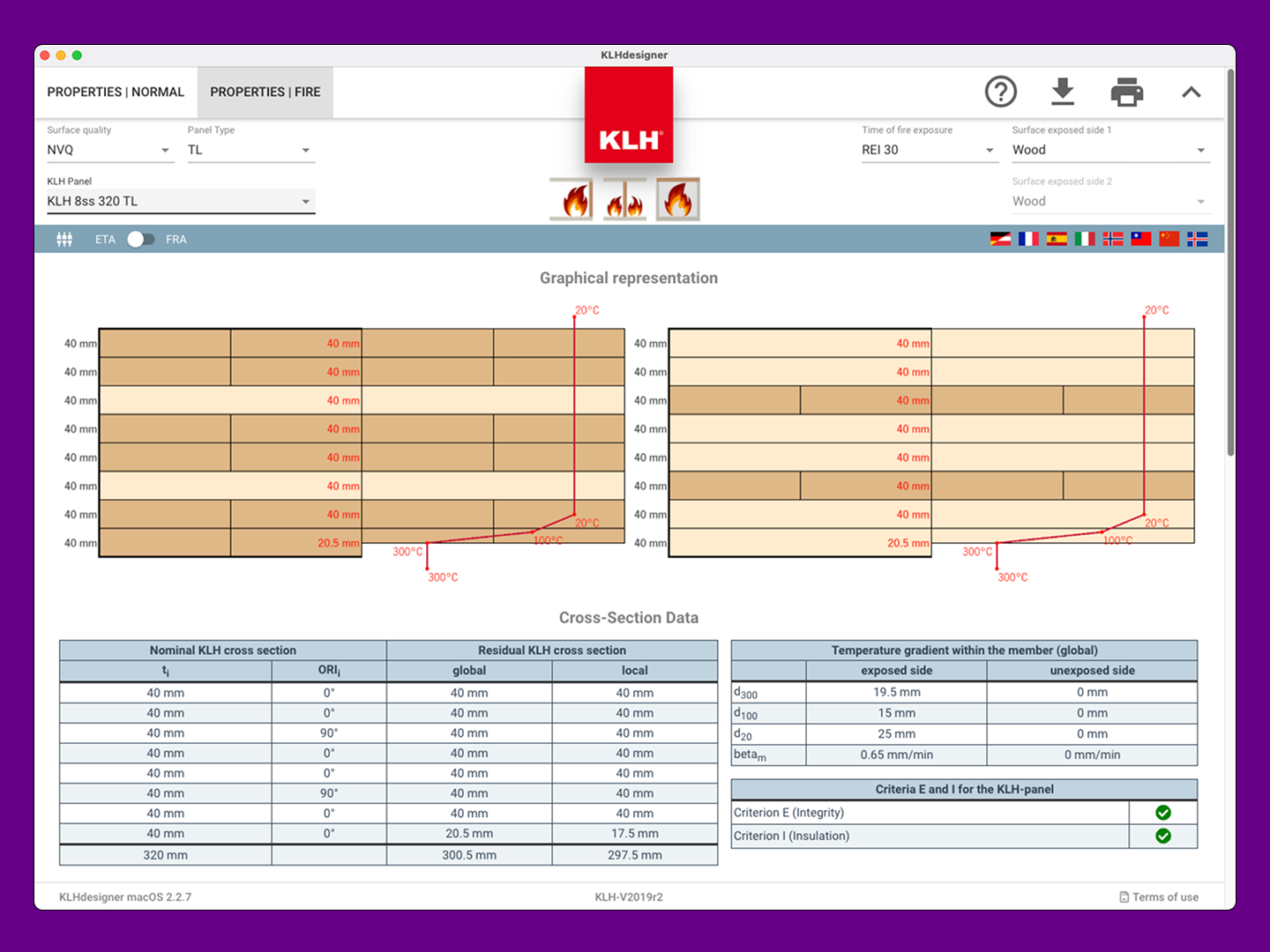
Task: Click the 'betam' row label
Action: [x=751, y=755]
